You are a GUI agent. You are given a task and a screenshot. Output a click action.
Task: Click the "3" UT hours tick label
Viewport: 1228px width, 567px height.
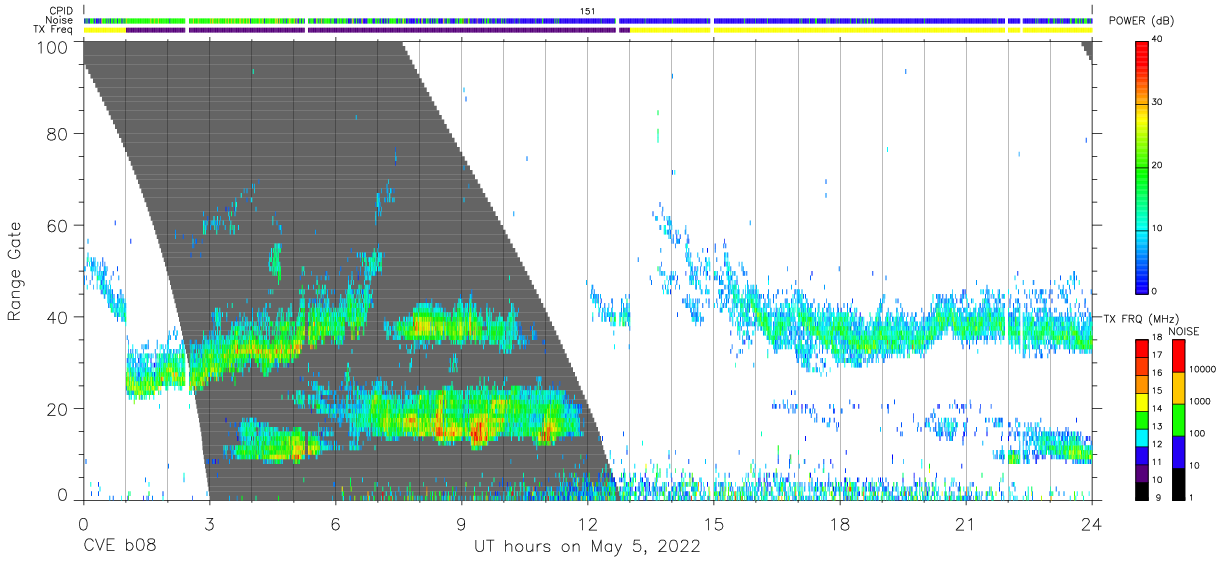point(209,523)
